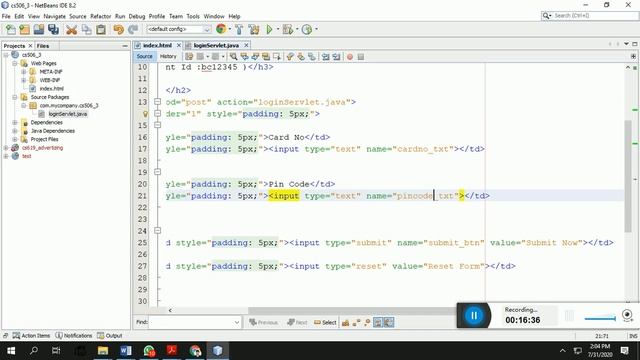Screen dimensions: 640x360
Task: Toggle Highlight Search in editor toolbar
Action: coord(266,57)
